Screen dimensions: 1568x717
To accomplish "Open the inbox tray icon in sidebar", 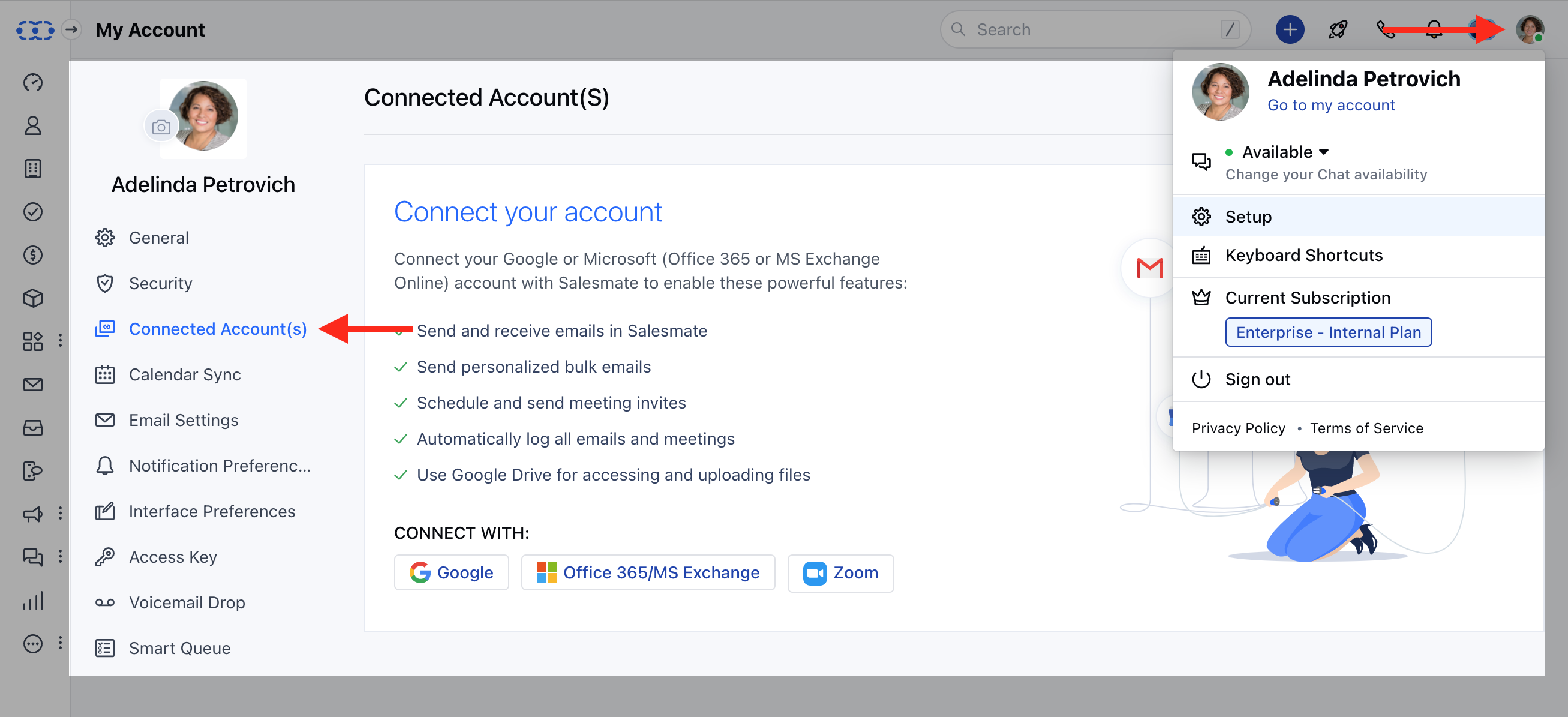I will [x=33, y=428].
